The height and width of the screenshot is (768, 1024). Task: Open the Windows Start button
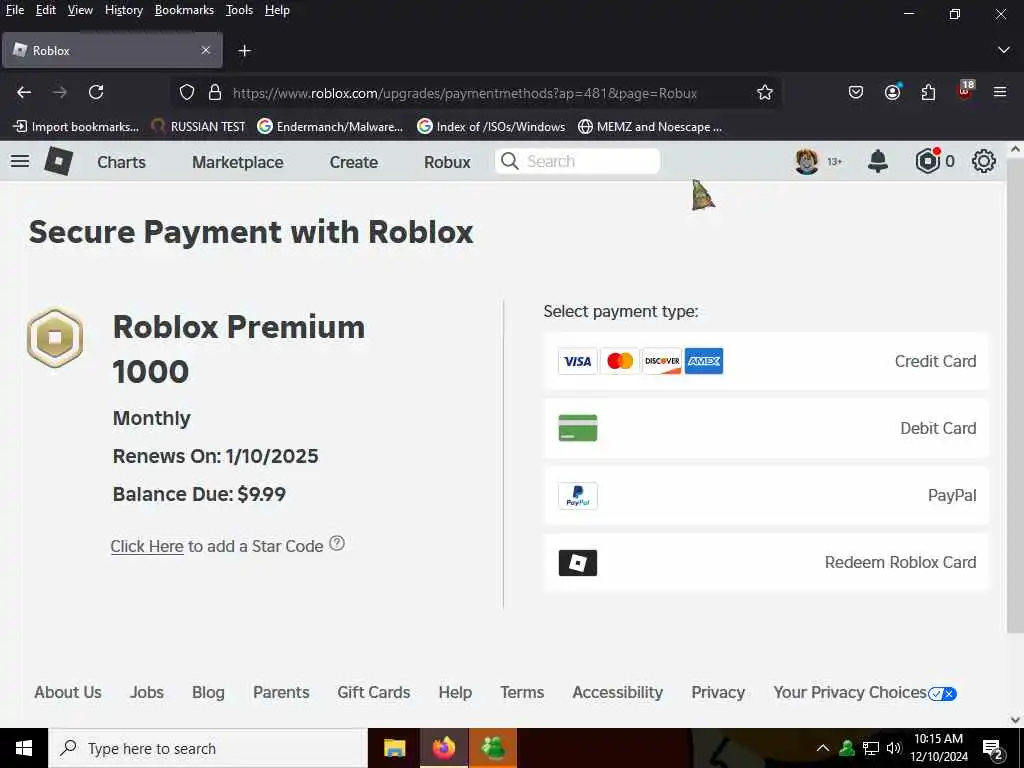(x=24, y=748)
